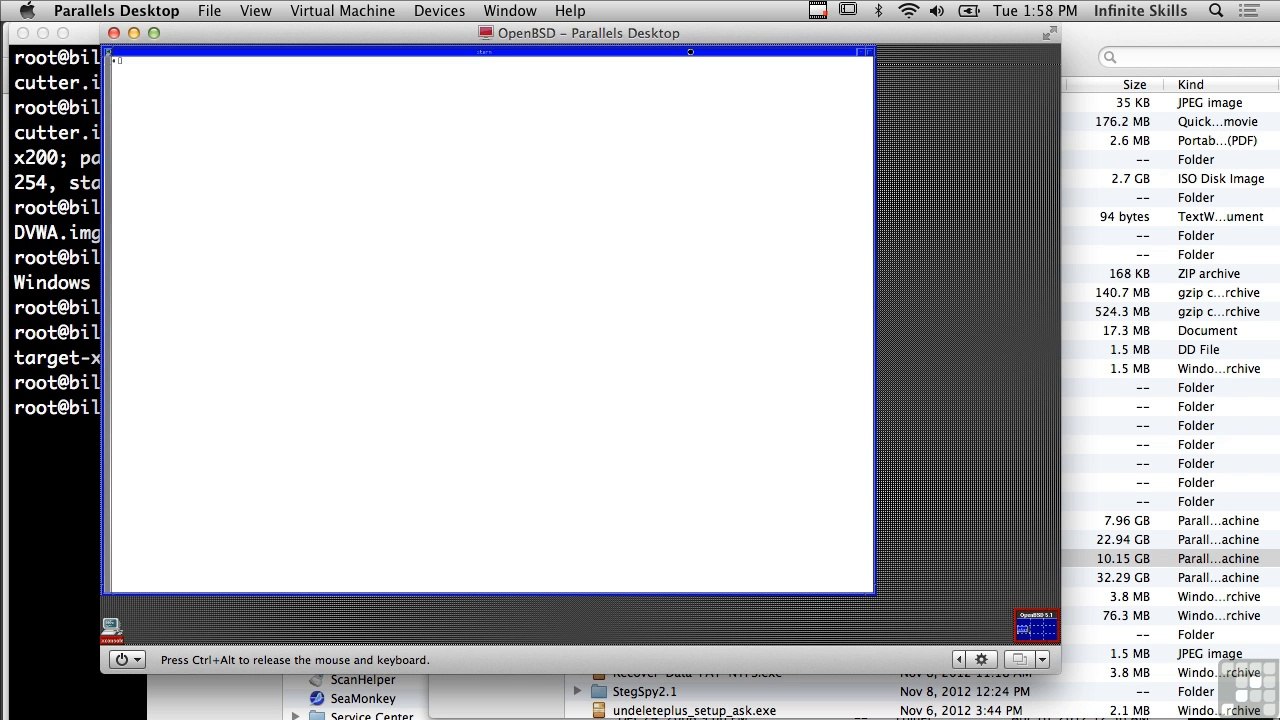Click the OpenBSD 5.1 desktop thumbnail
The height and width of the screenshot is (720, 1280).
(1036, 626)
